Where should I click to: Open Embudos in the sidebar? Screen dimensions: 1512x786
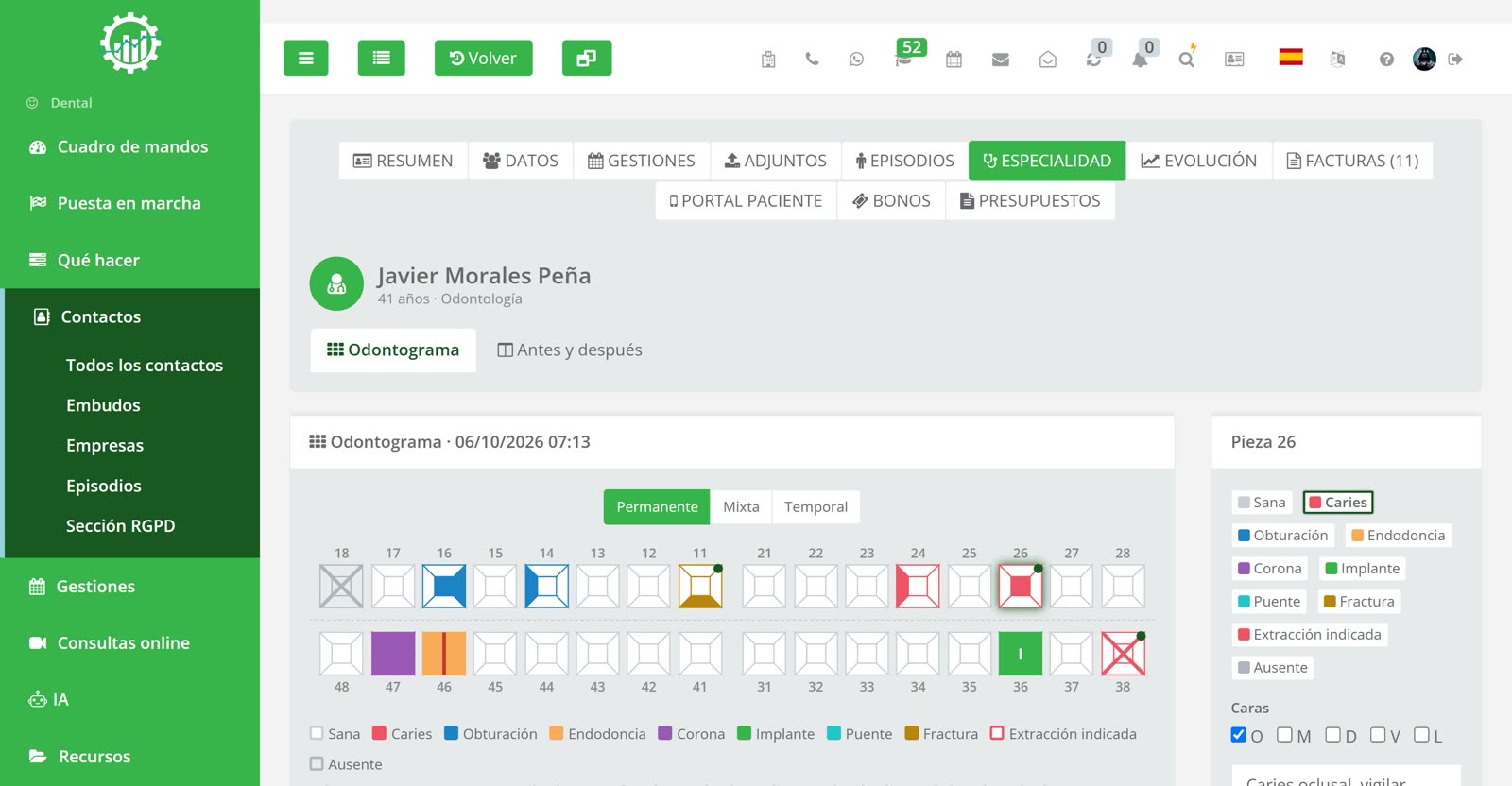[x=103, y=405]
